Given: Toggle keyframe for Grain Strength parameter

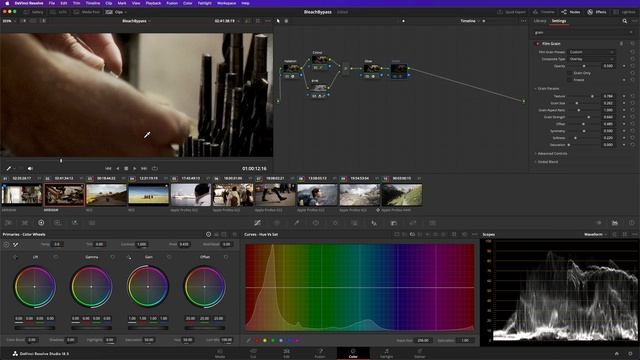Looking at the screenshot, I should (624, 117).
